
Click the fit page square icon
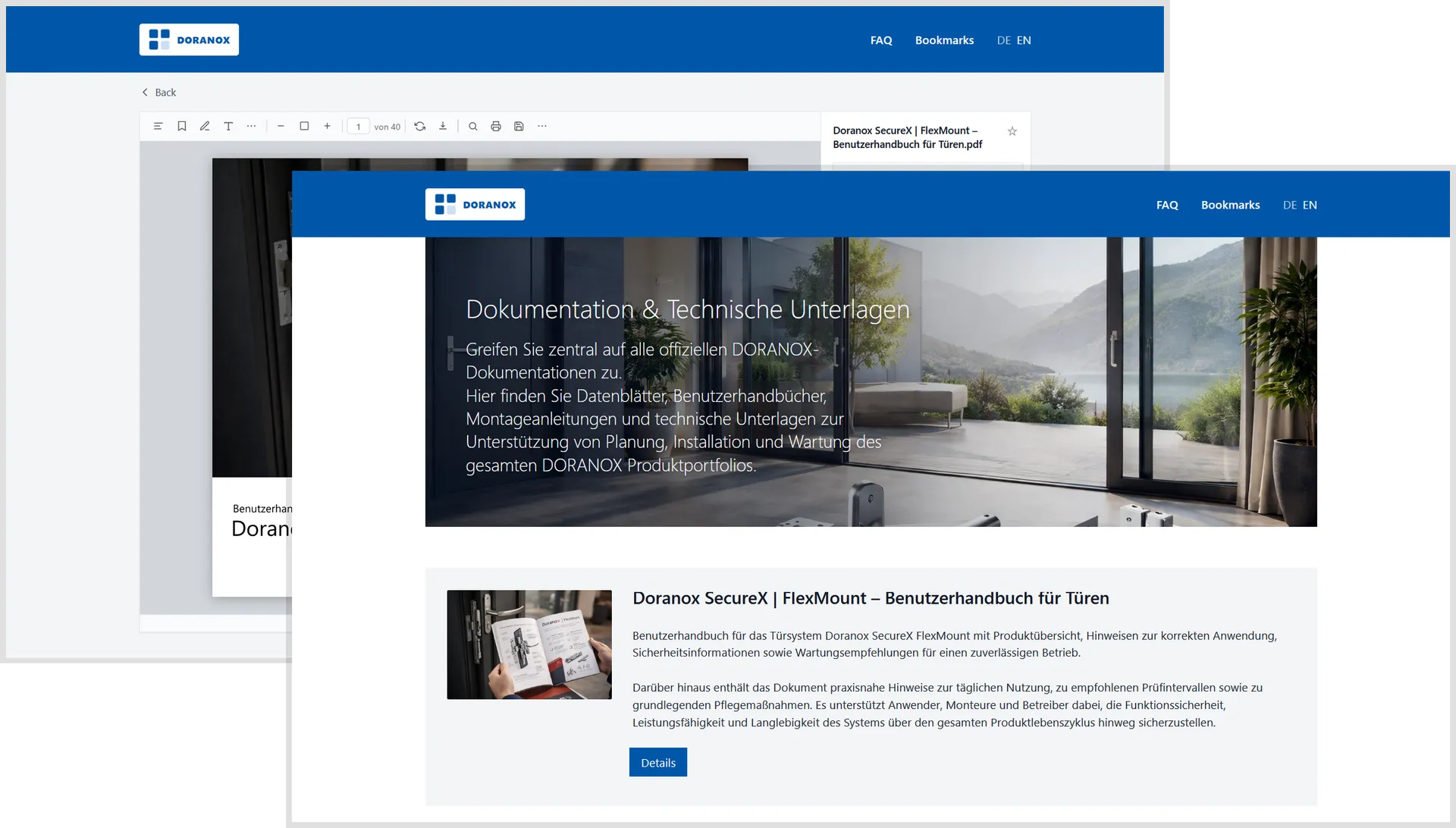point(304,127)
